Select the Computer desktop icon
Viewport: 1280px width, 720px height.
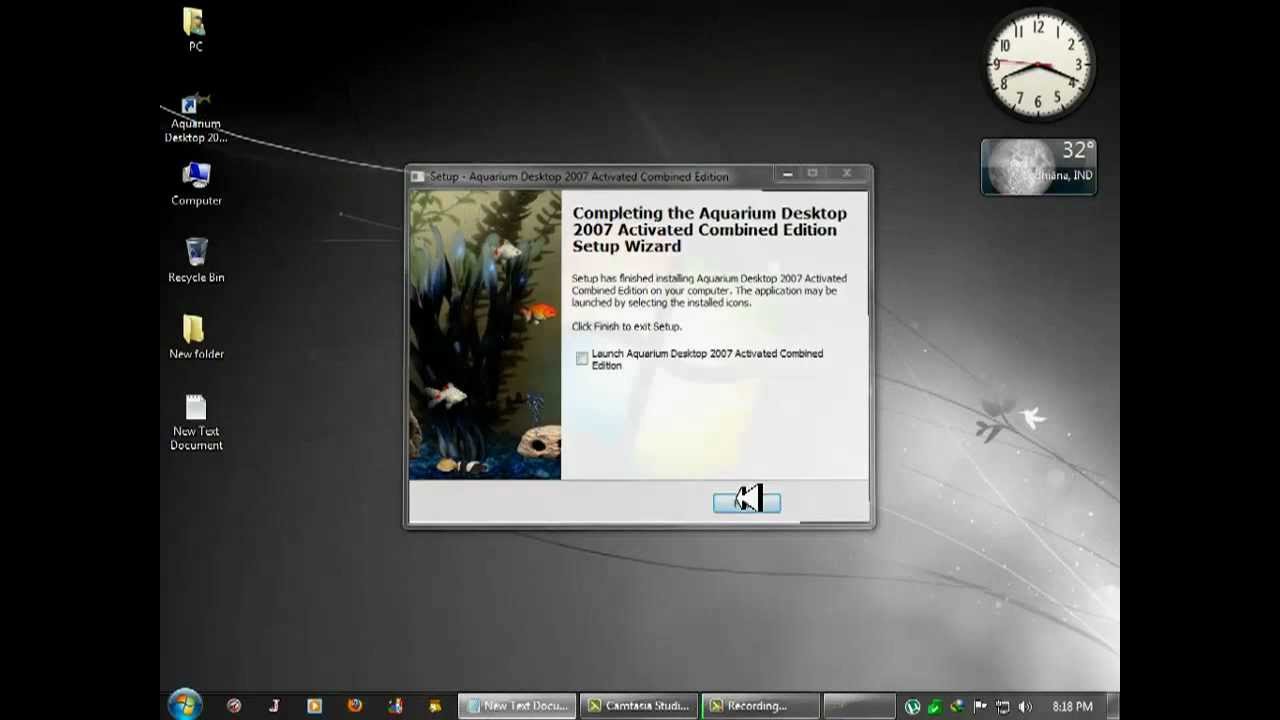click(196, 184)
